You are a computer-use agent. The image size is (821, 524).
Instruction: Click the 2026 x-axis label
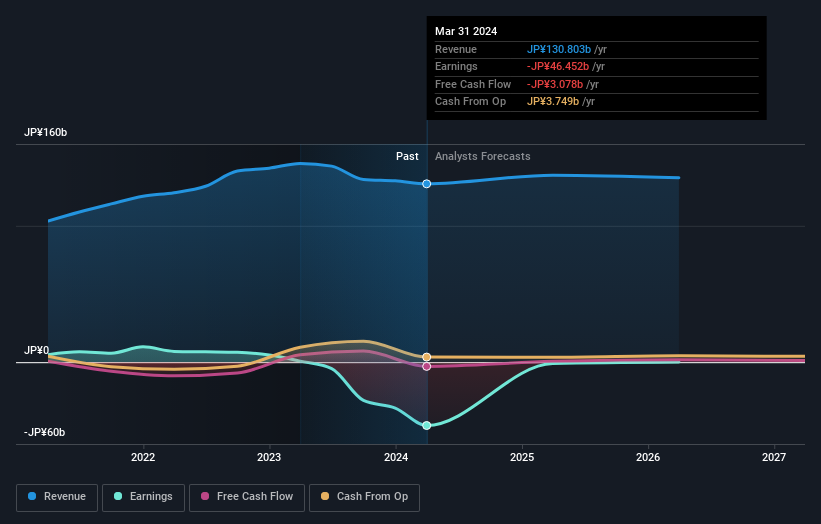pos(648,458)
